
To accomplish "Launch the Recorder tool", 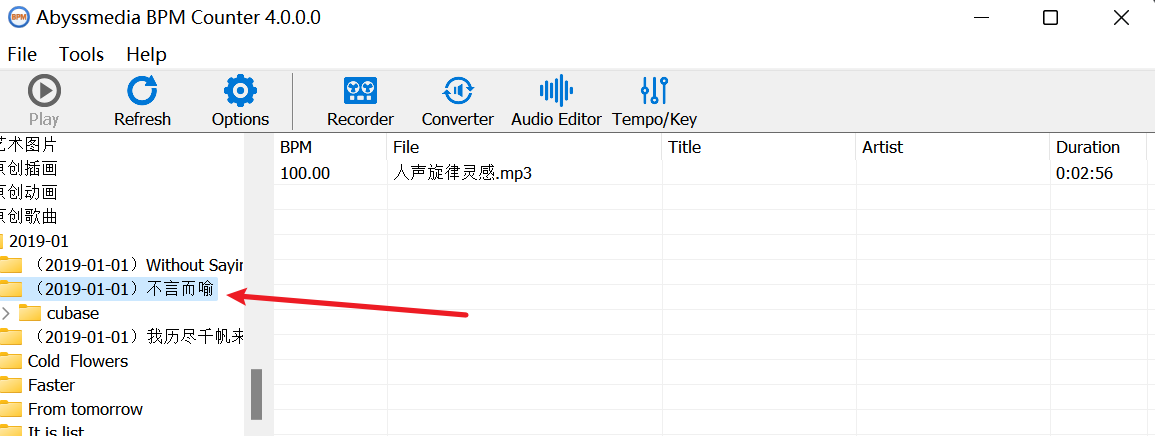I will 360,101.
